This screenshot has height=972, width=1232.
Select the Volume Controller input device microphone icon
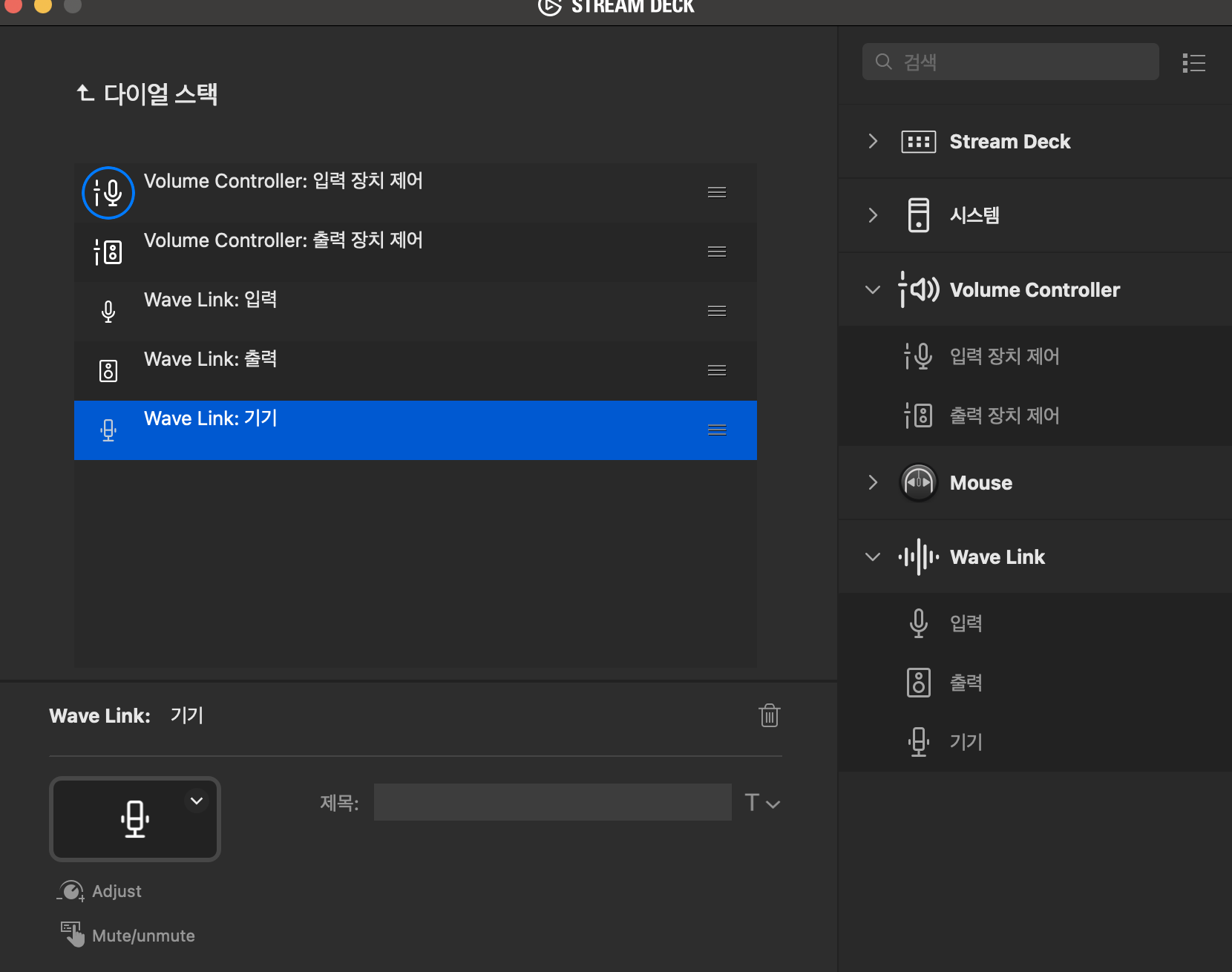point(108,193)
